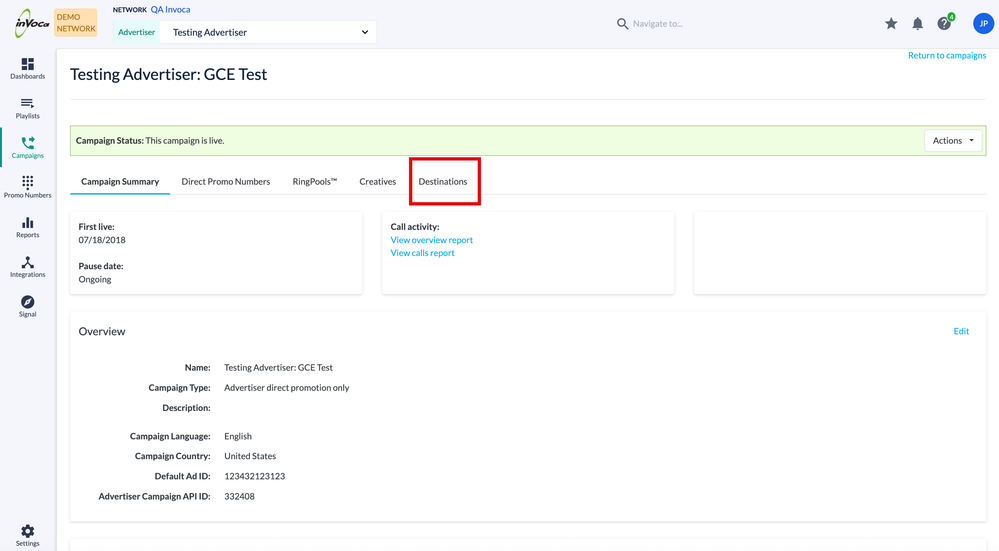Screen dimensions: 999x551
Task: Click Return to campaigns link
Action: click(946, 56)
